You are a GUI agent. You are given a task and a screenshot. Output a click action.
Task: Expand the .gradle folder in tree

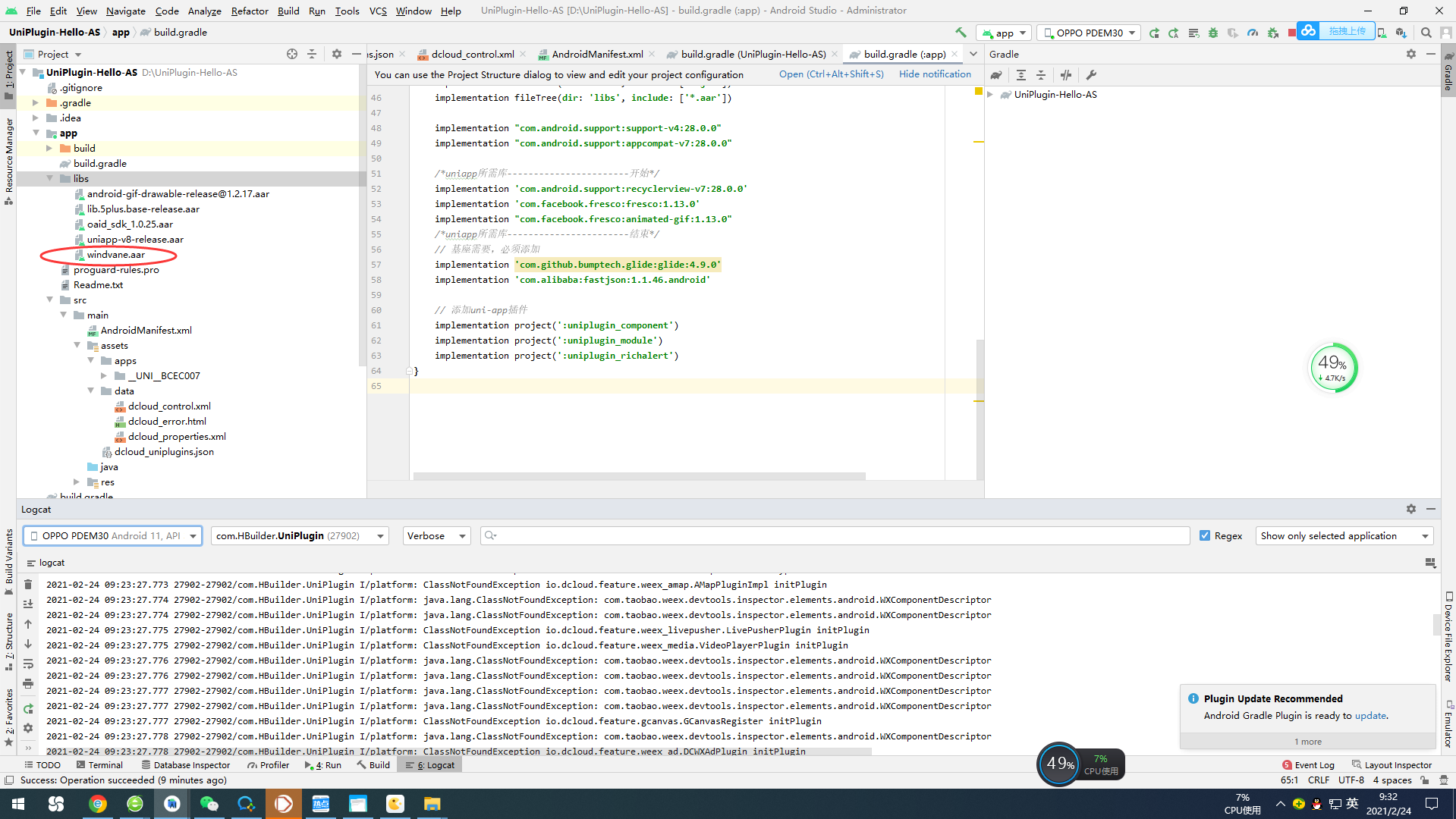tap(35, 102)
